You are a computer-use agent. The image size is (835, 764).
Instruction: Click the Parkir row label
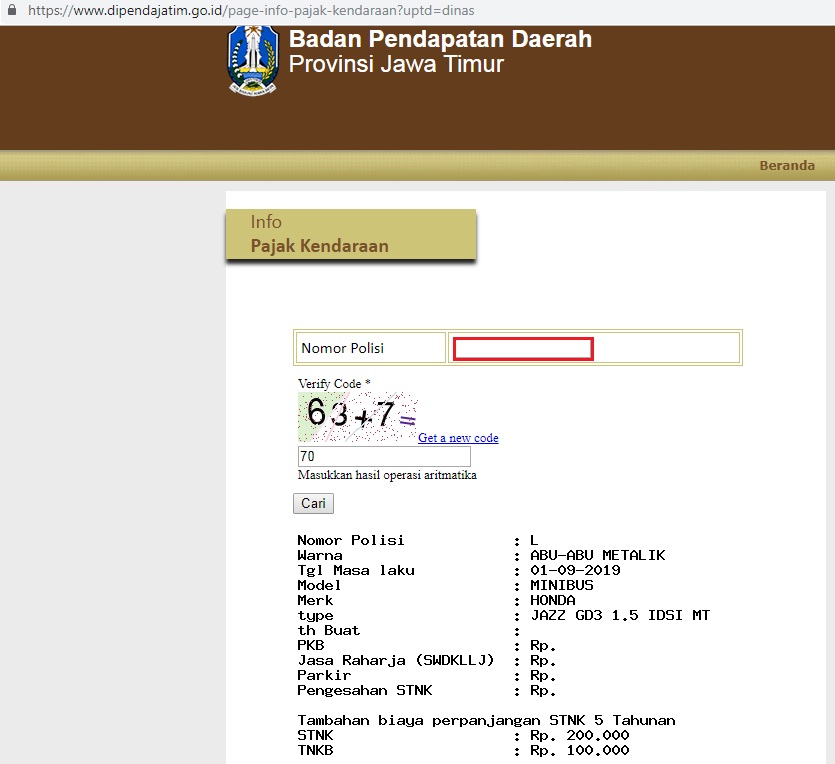(x=324, y=675)
